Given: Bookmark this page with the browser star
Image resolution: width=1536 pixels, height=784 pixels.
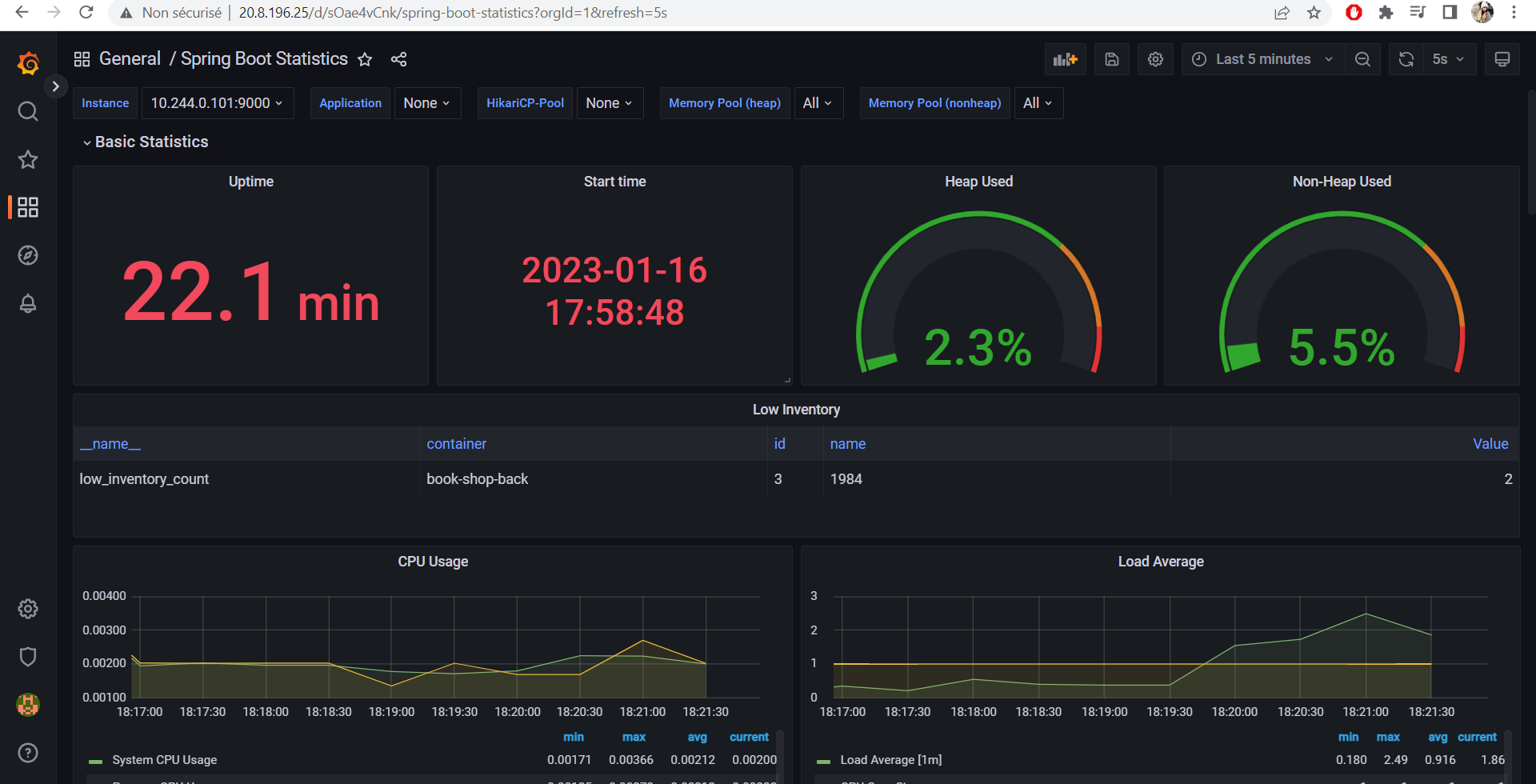Looking at the screenshot, I should [1314, 12].
